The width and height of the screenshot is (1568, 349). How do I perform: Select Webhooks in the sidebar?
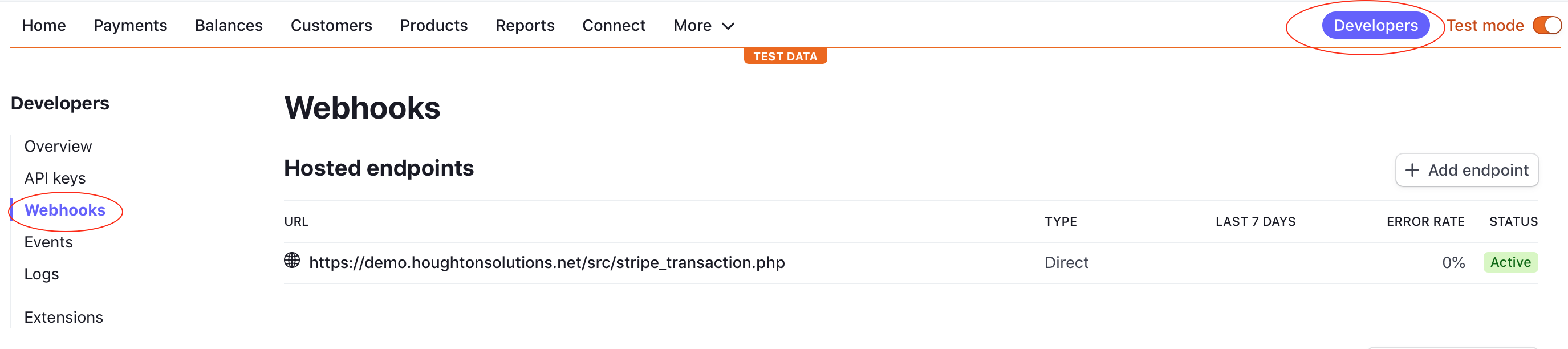(64, 210)
